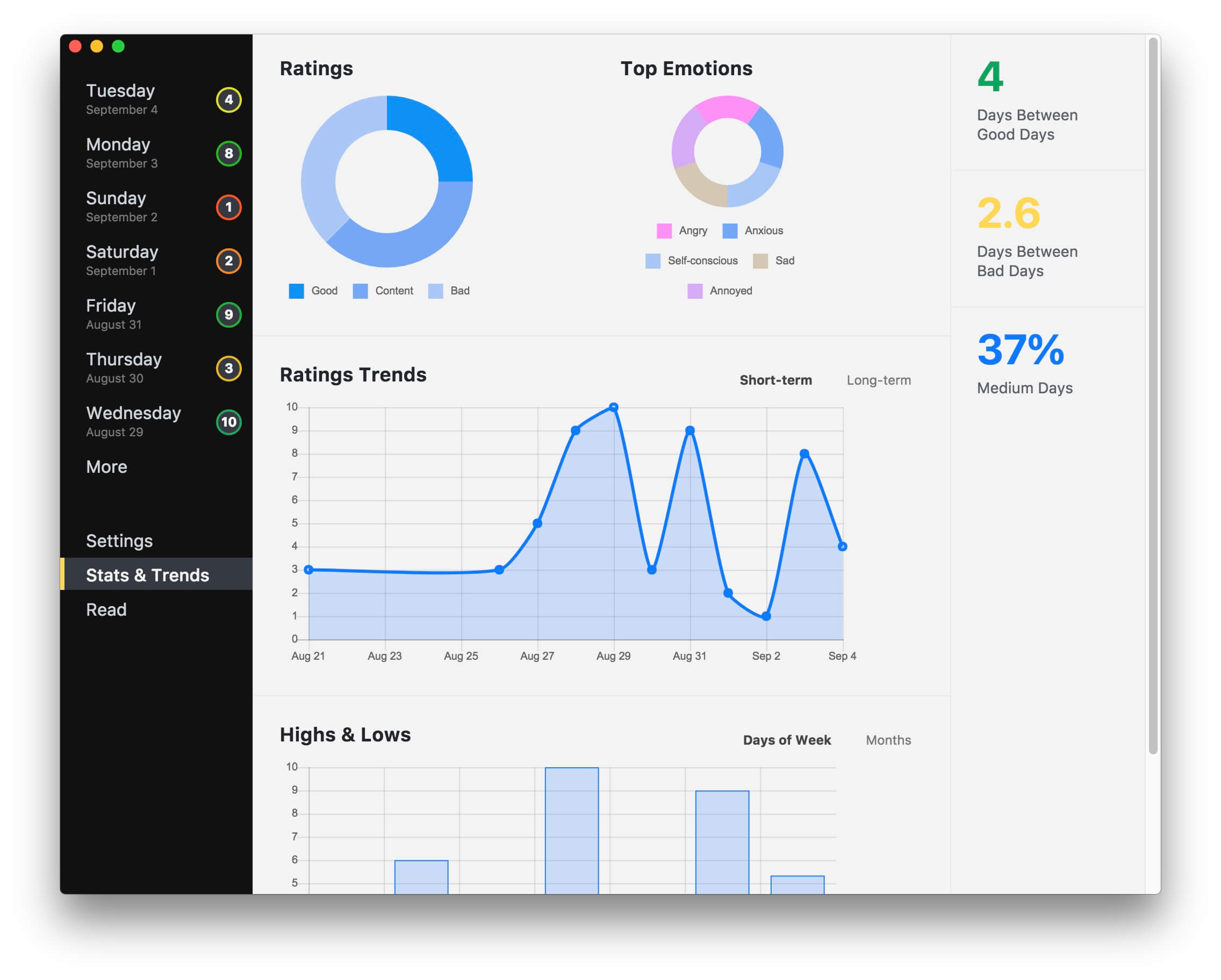Toggle the Good series in Ratings legend

click(313, 291)
